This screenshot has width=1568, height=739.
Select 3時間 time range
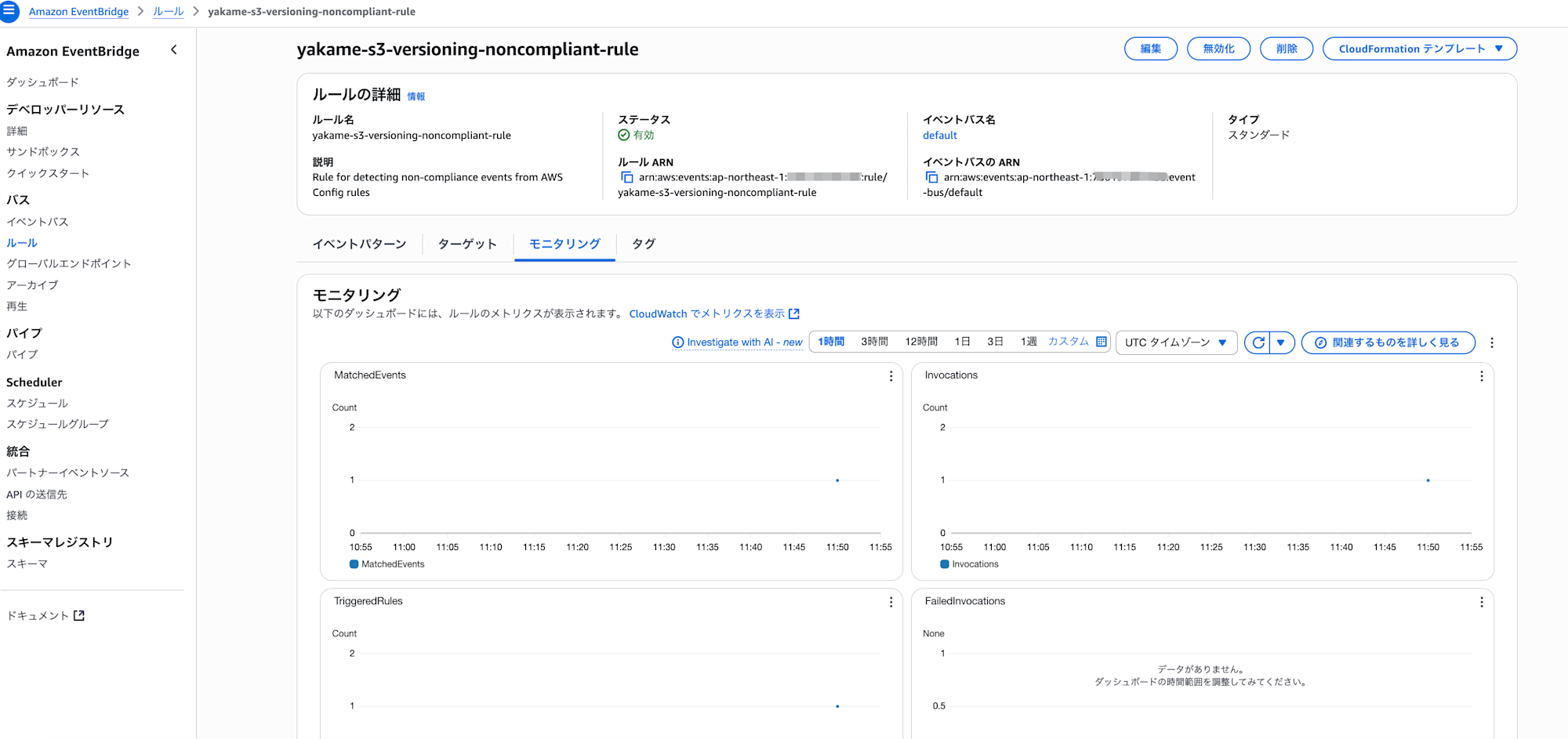[874, 342]
